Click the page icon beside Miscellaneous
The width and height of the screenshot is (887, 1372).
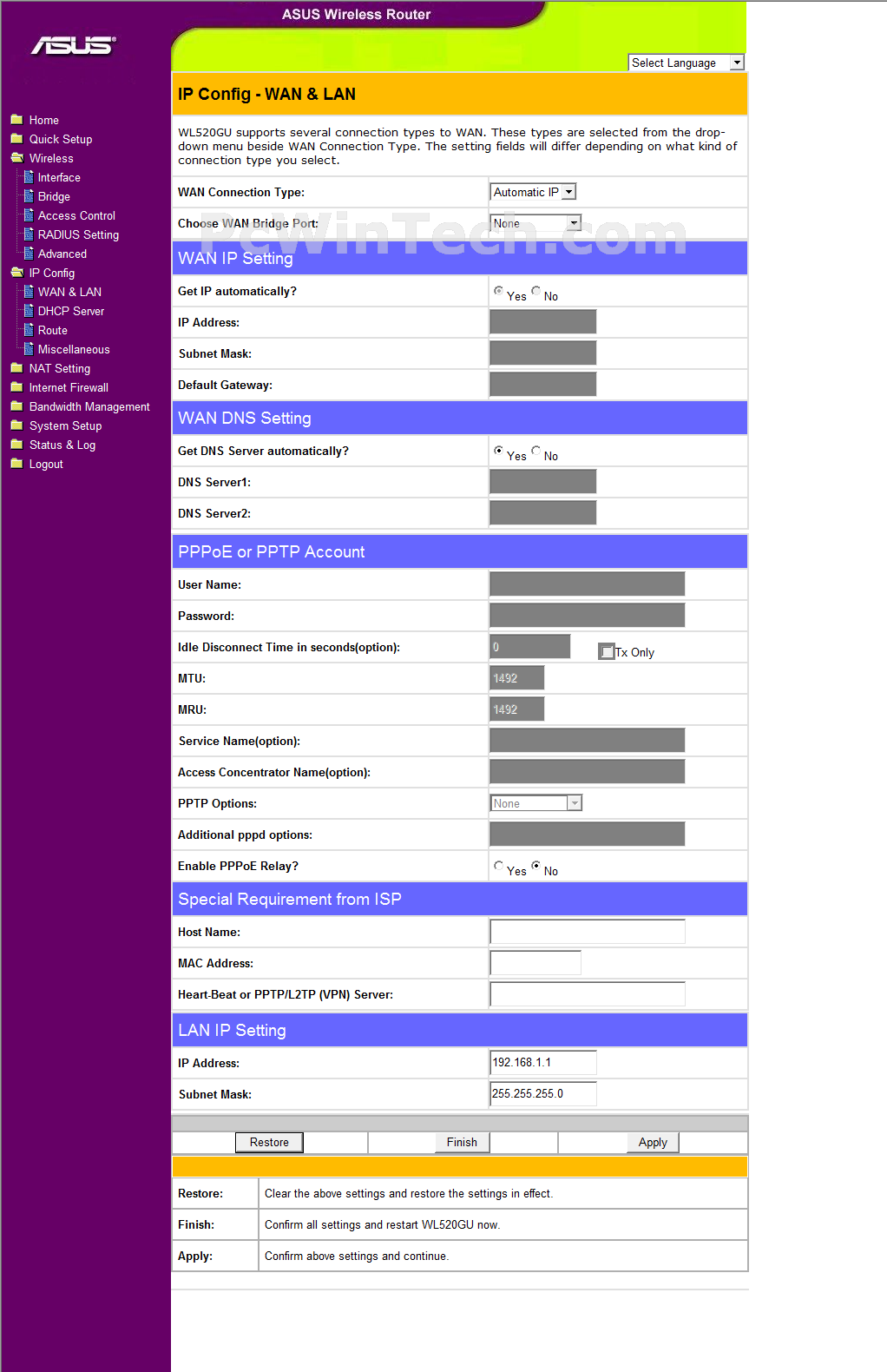[x=29, y=348]
